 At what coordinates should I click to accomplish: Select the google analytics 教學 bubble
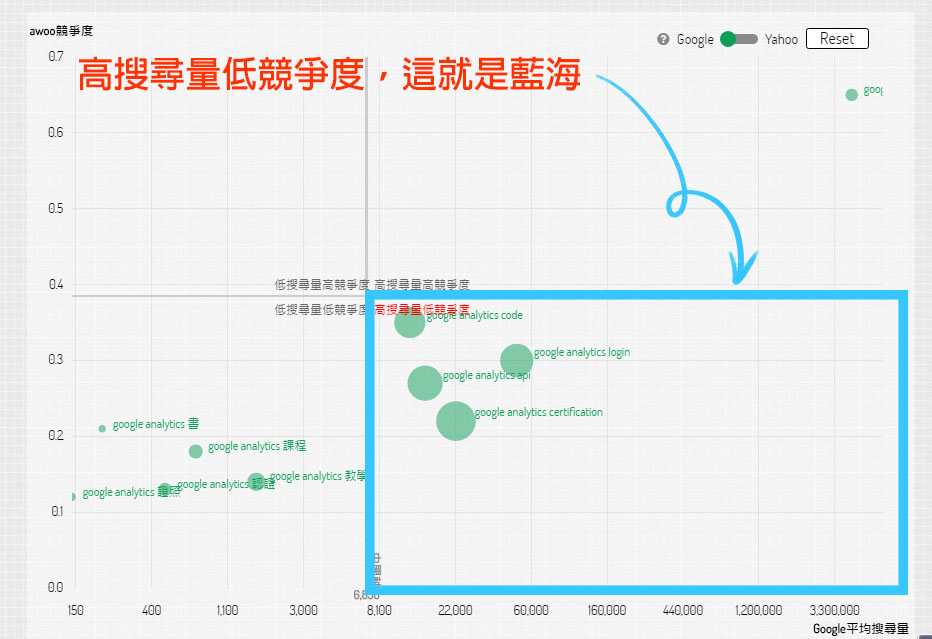click(x=256, y=481)
